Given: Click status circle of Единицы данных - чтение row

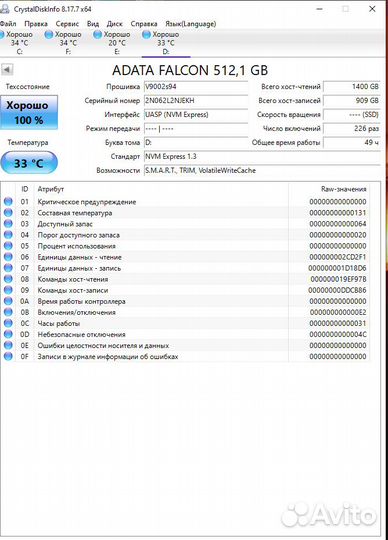Looking at the screenshot, I should pyautogui.click(x=8, y=257).
